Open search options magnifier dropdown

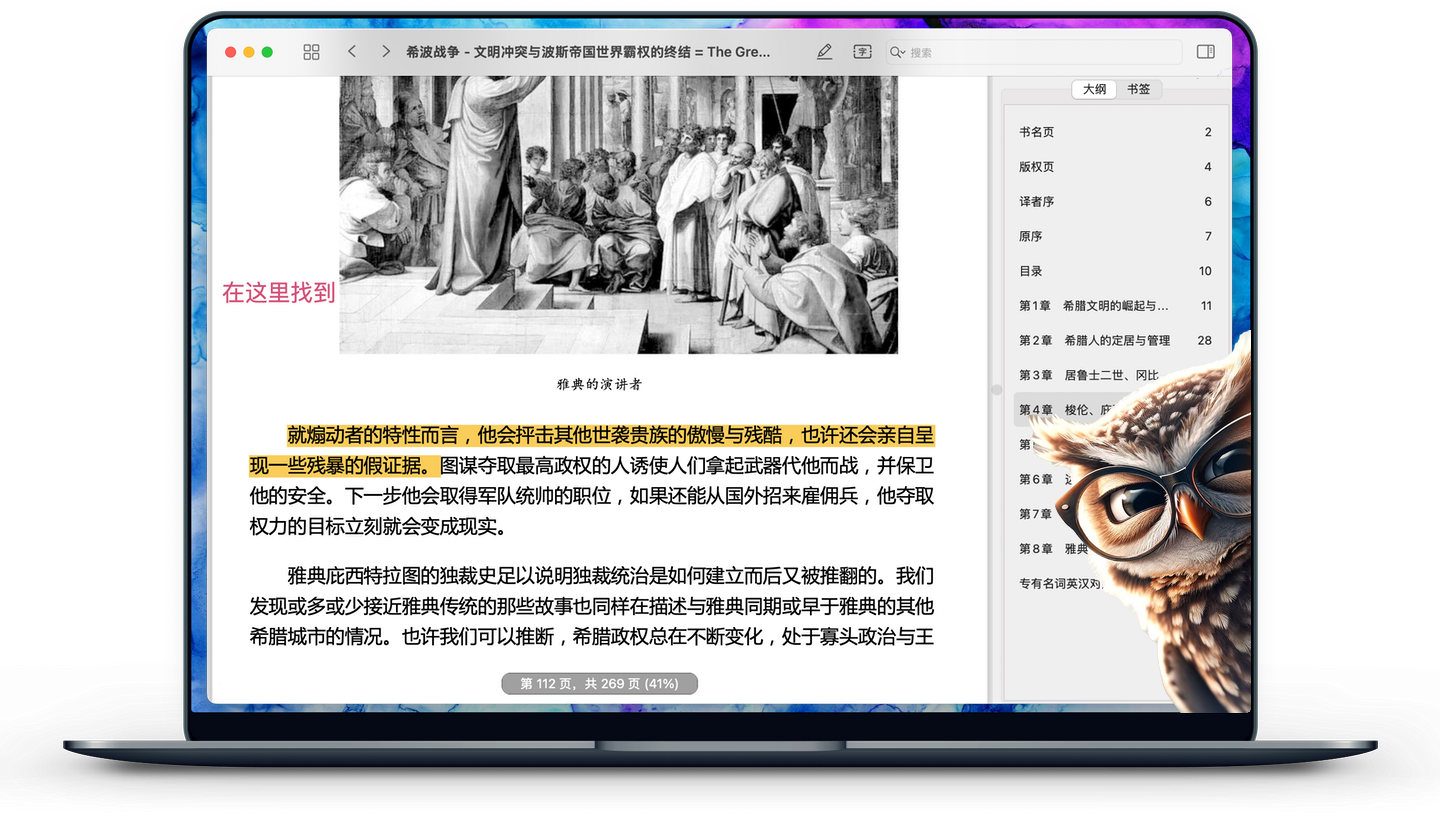(x=897, y=53)
